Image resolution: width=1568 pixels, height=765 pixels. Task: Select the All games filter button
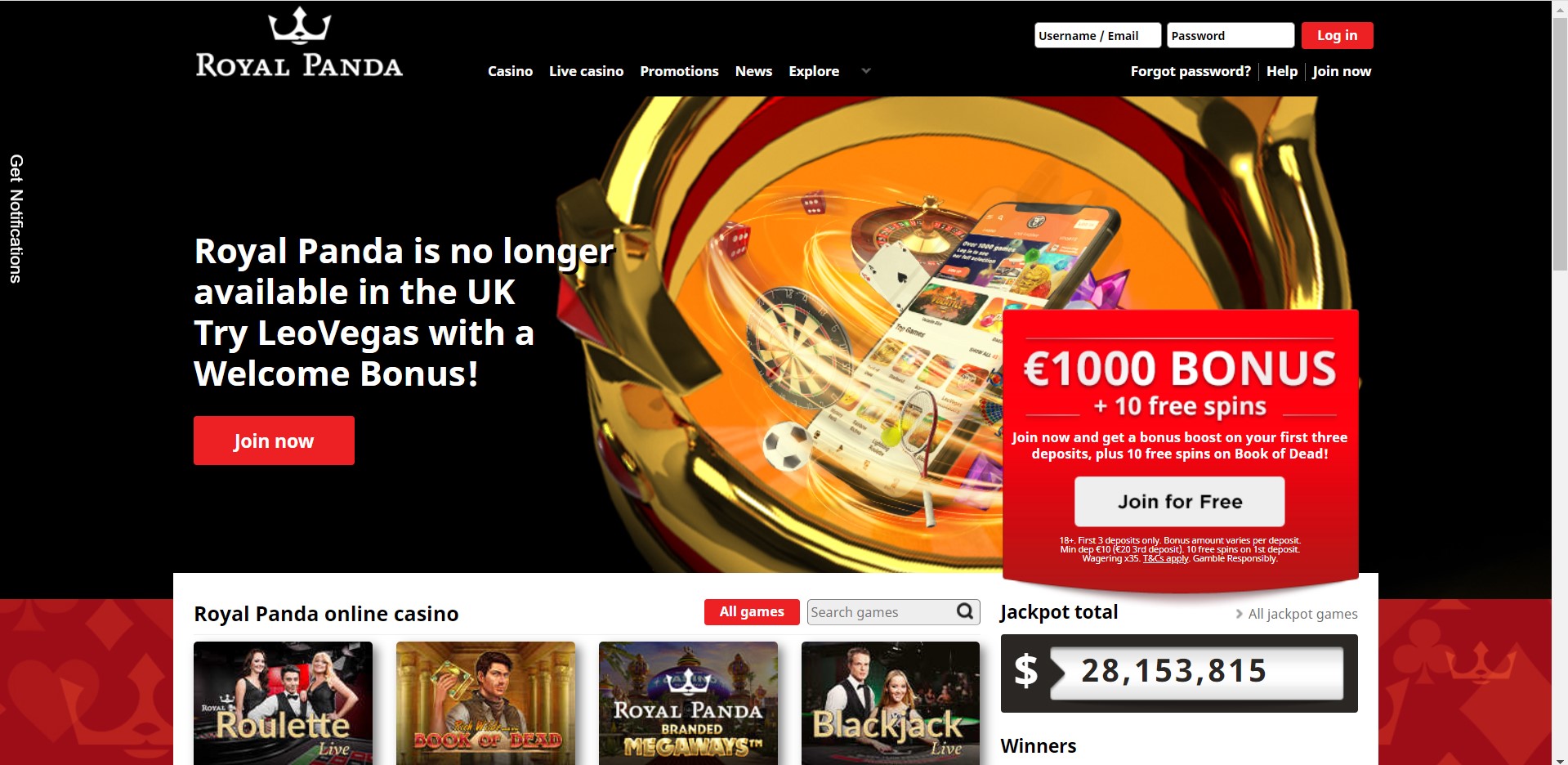point(752,612)
